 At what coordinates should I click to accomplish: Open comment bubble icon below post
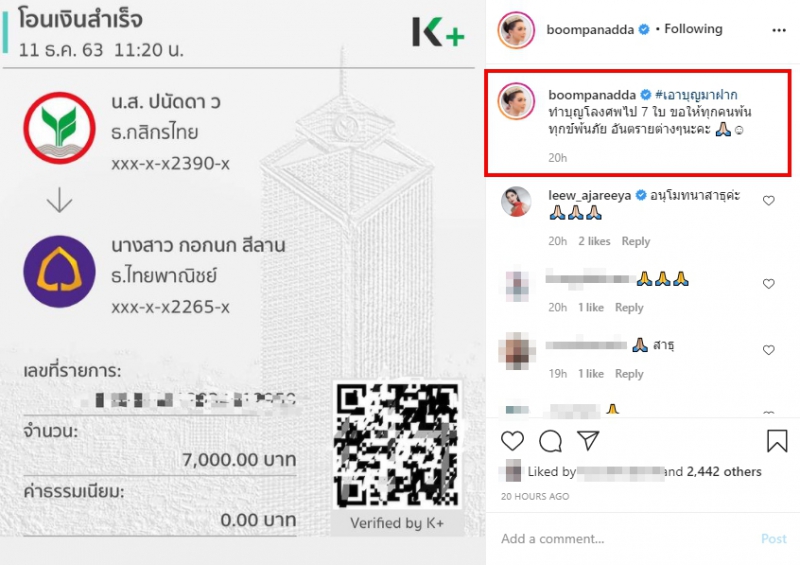(551, 440)
